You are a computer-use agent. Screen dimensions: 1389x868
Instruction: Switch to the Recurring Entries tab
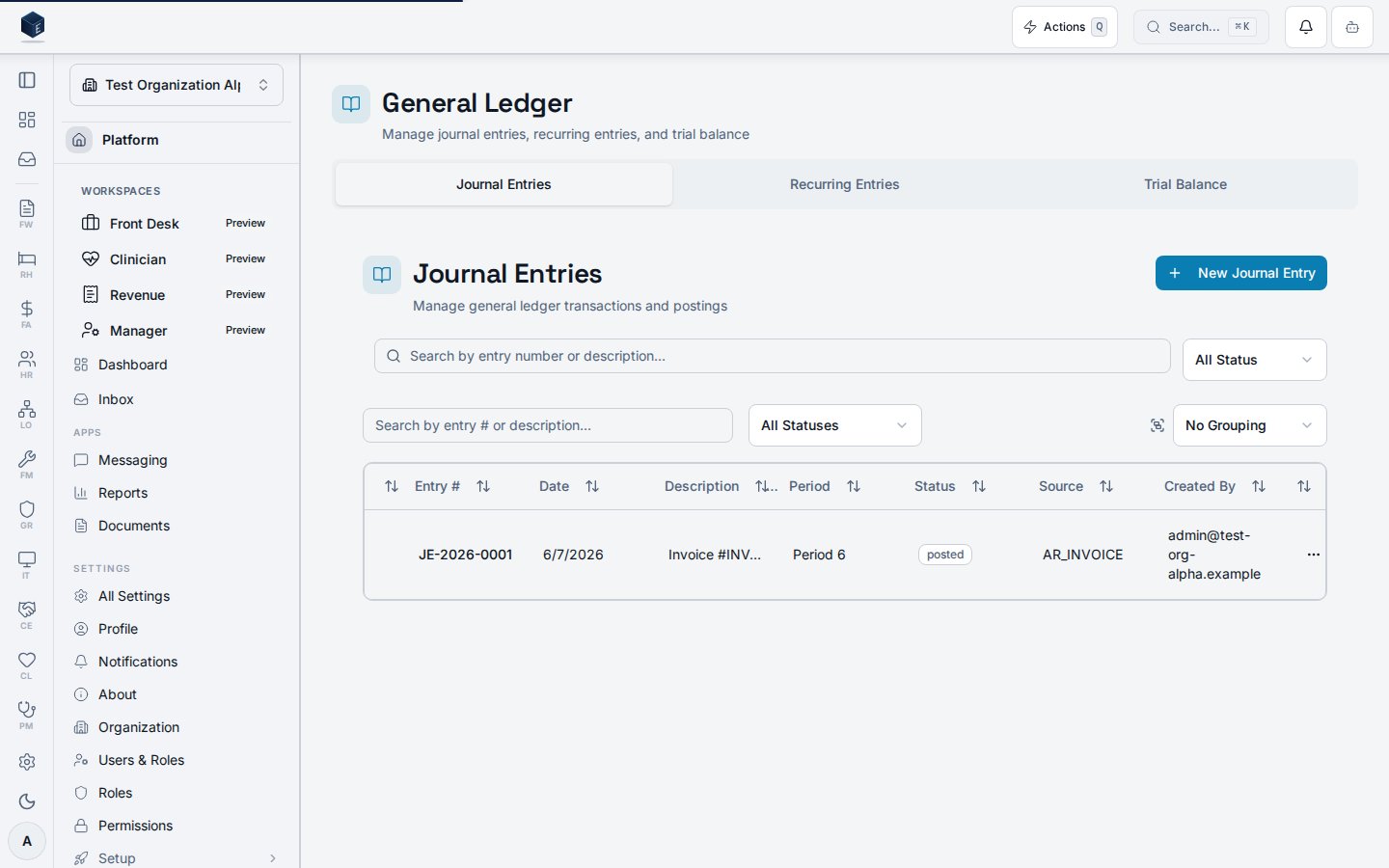coord(844,184)
